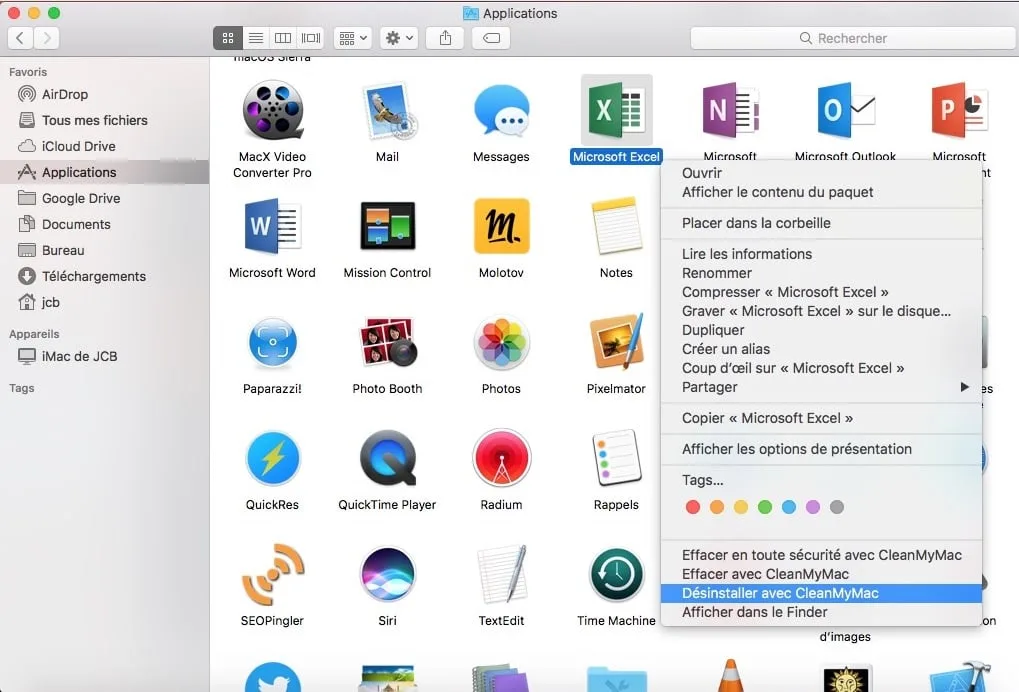Open Téléchargements in the sidebar
The width and height of the screenshot is (1019, 692).
104,276
